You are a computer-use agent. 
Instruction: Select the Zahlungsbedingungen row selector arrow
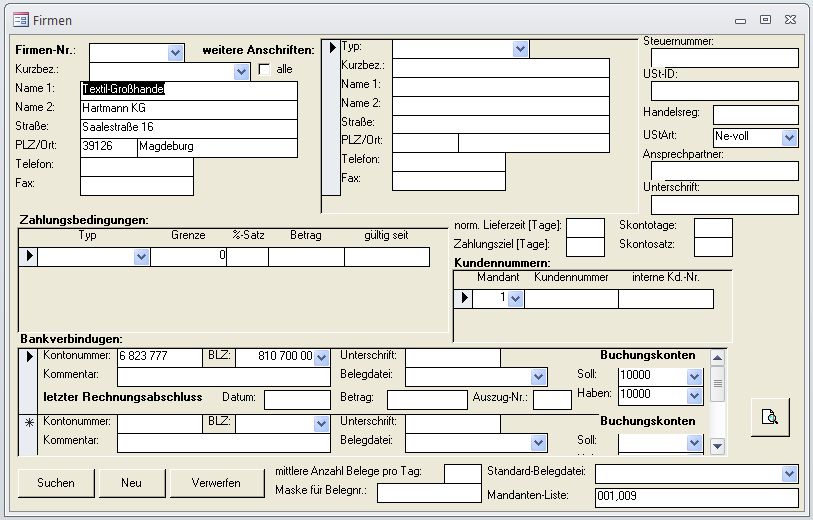pos(28,257)
